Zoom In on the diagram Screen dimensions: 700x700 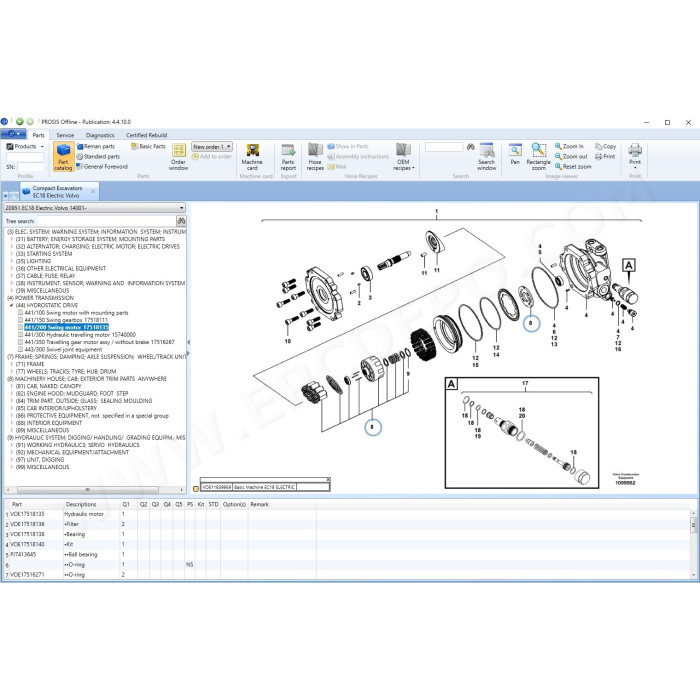tap(569, 146)
